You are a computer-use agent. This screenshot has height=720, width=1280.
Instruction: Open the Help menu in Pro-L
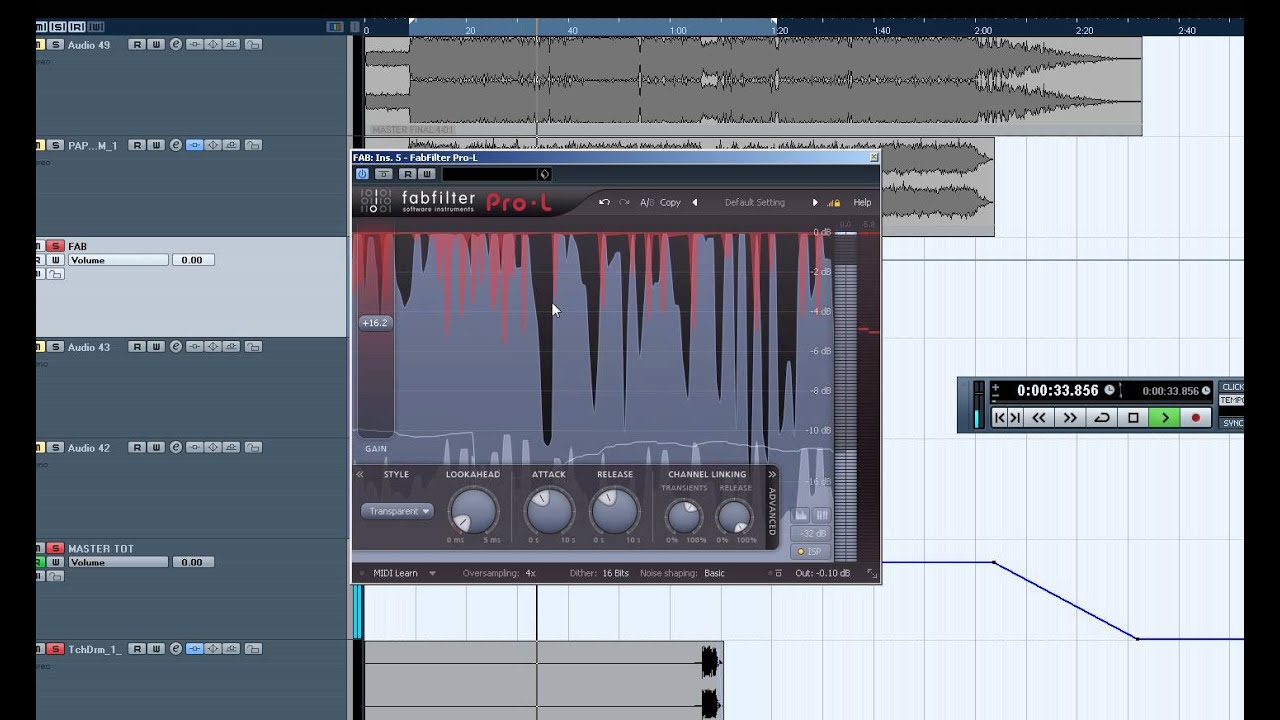pos(862,202)
